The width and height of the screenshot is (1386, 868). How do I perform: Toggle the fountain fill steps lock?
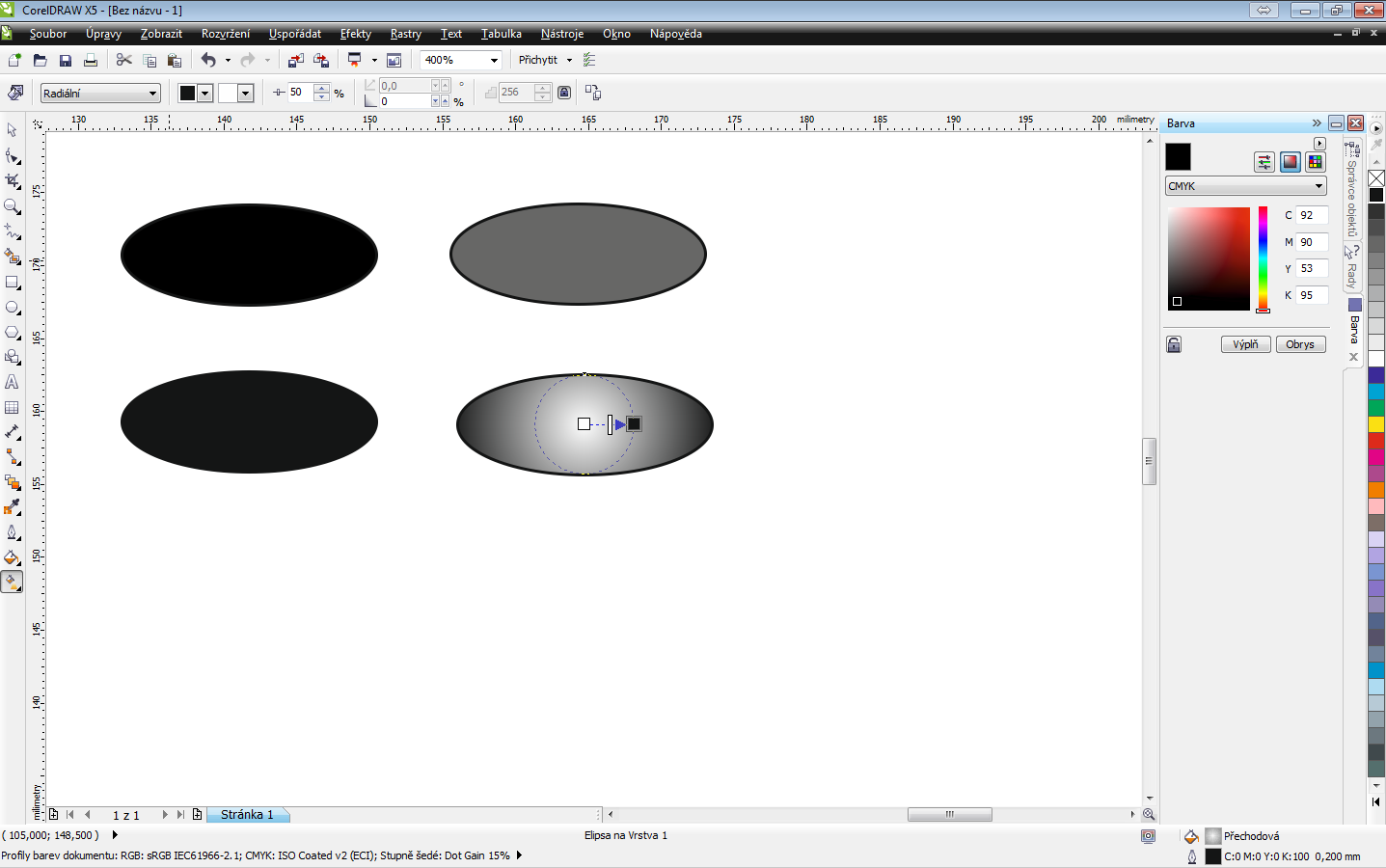(x=564, y=93)
